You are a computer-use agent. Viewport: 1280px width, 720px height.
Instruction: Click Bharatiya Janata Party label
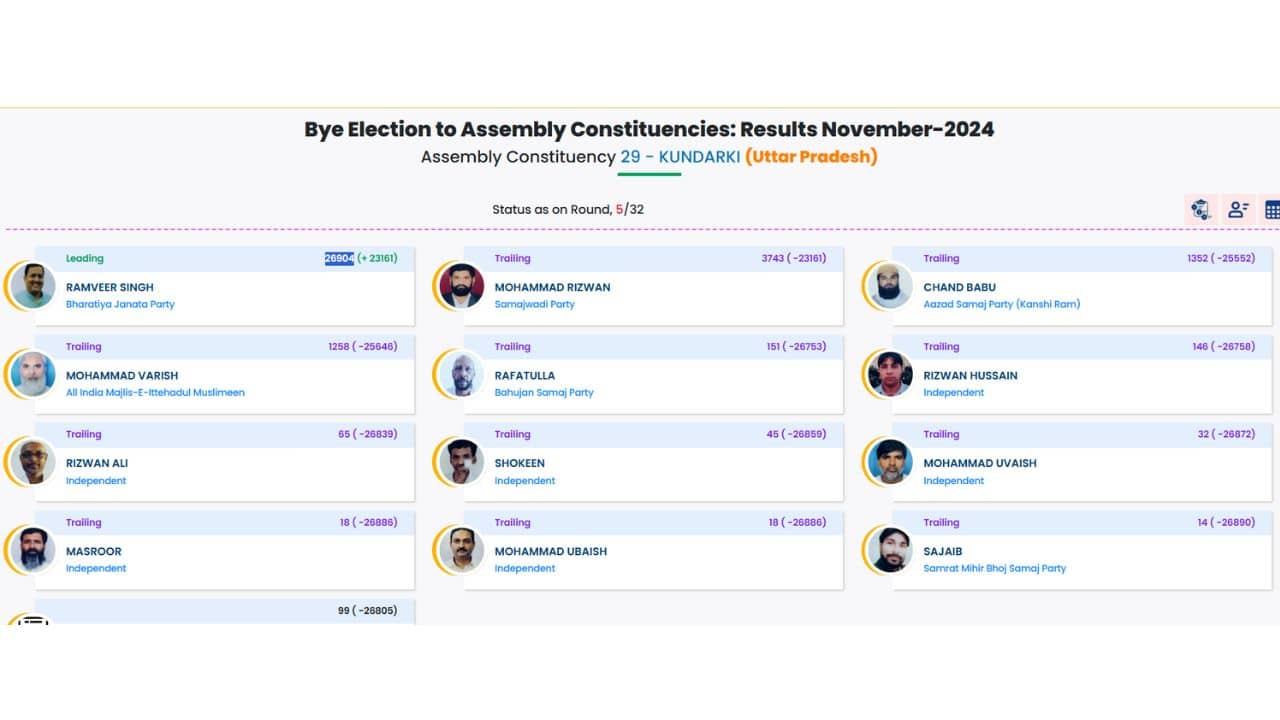(x=120, y=304)
